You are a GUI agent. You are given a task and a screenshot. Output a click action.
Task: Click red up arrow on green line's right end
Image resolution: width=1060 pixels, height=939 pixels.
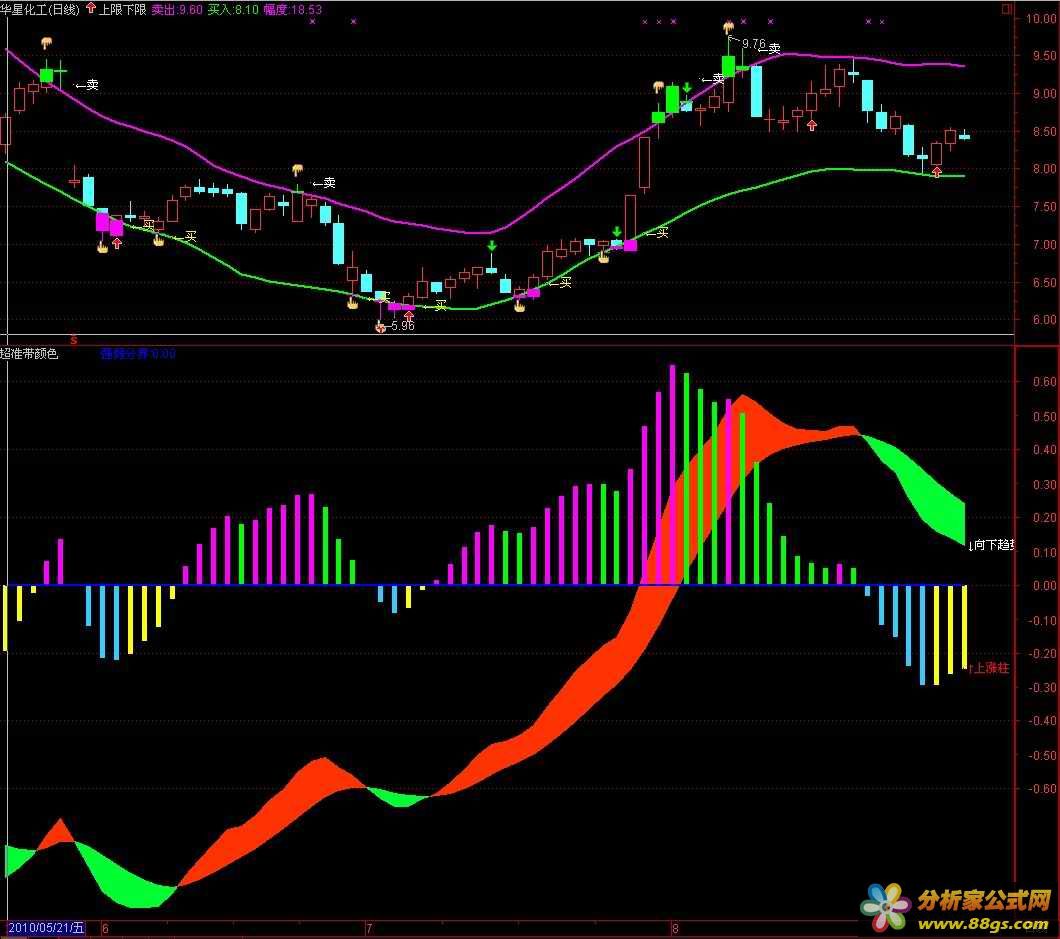click(x=936, y=172)
